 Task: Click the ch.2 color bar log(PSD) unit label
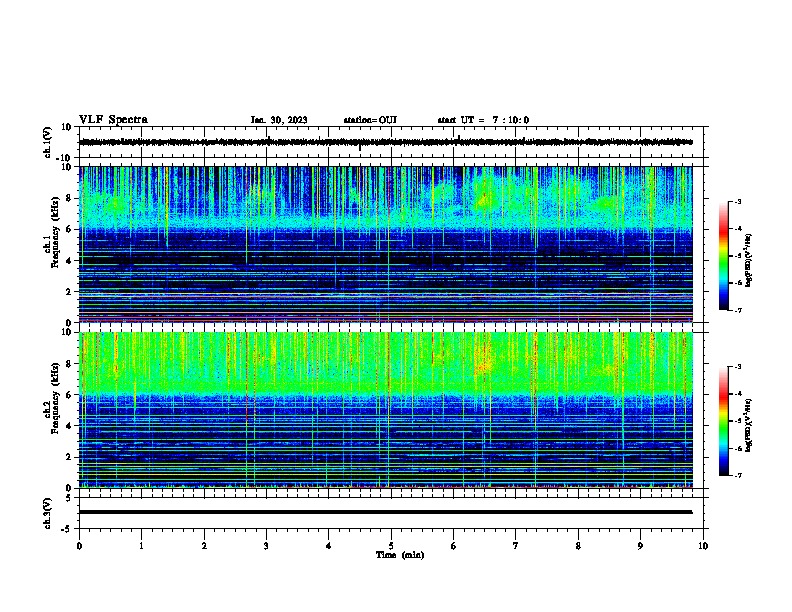coord(749,425)
